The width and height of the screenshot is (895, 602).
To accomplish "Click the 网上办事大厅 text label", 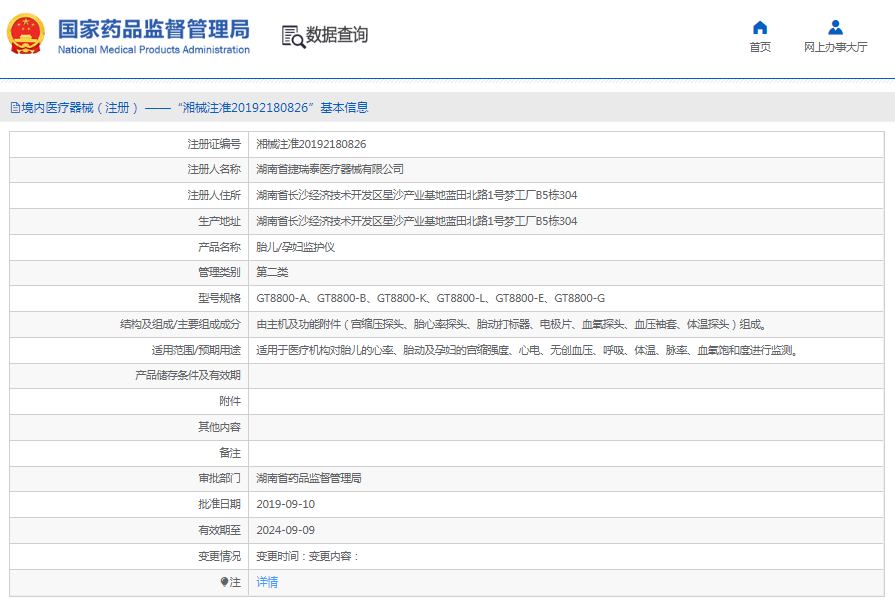I will click(836, 47).
